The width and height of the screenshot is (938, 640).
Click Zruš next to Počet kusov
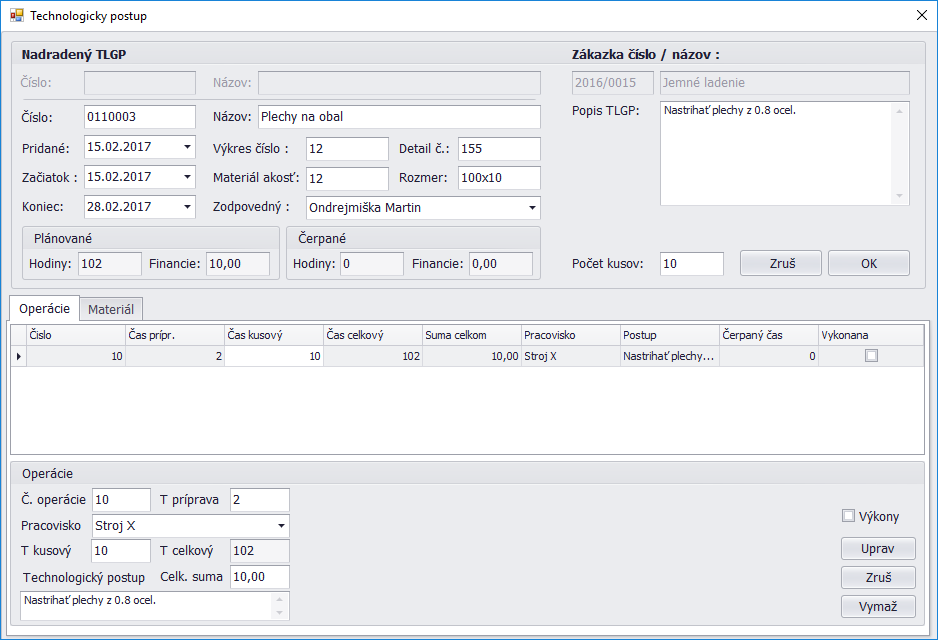coord(780,263)
